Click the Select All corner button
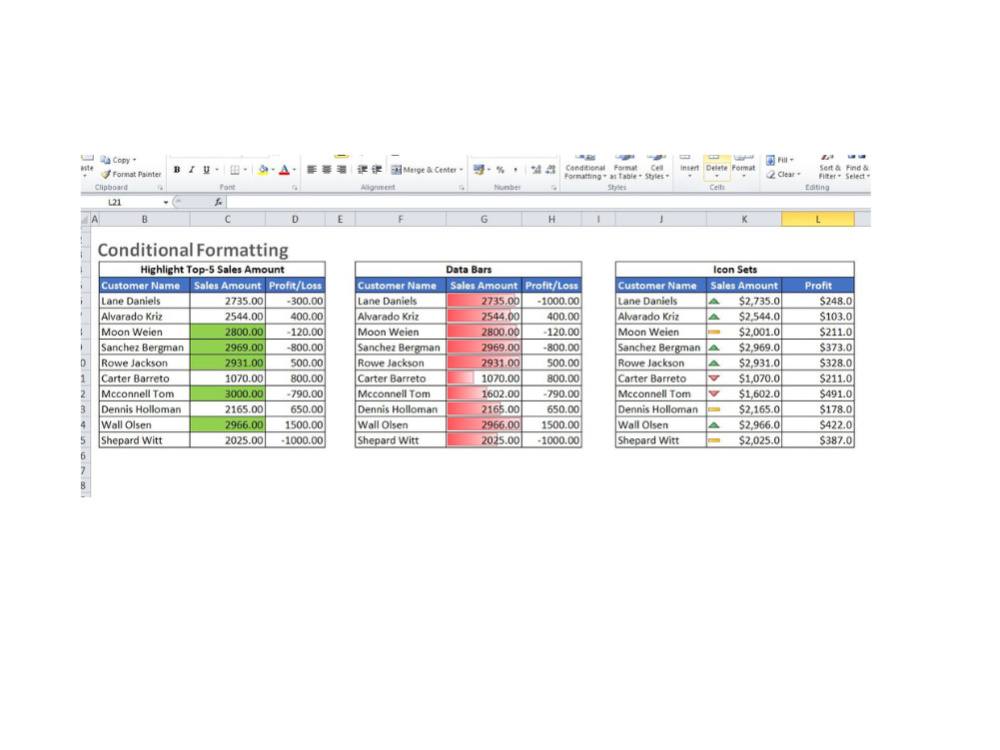 (x=85, y=219)
